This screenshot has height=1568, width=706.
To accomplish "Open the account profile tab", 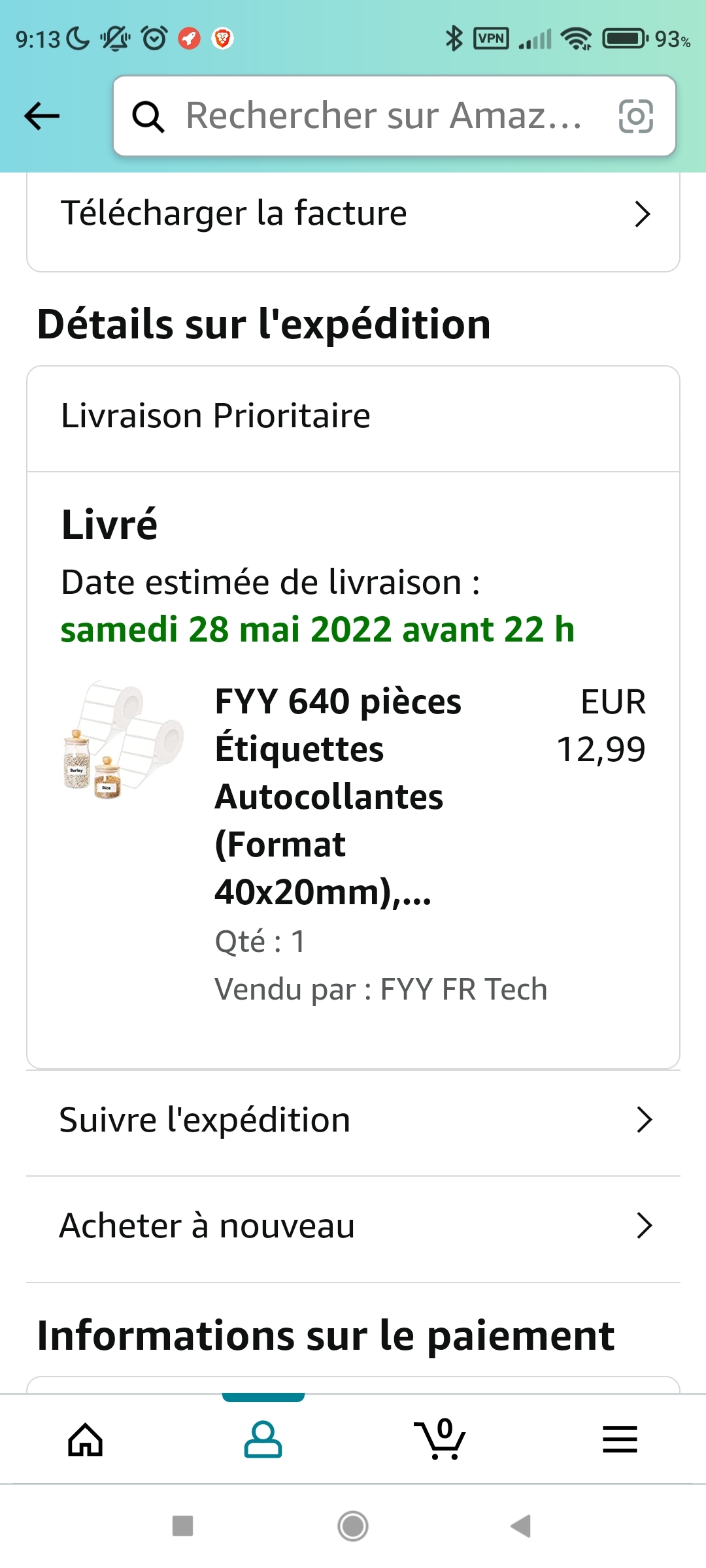I will [x=263, y=1440].
